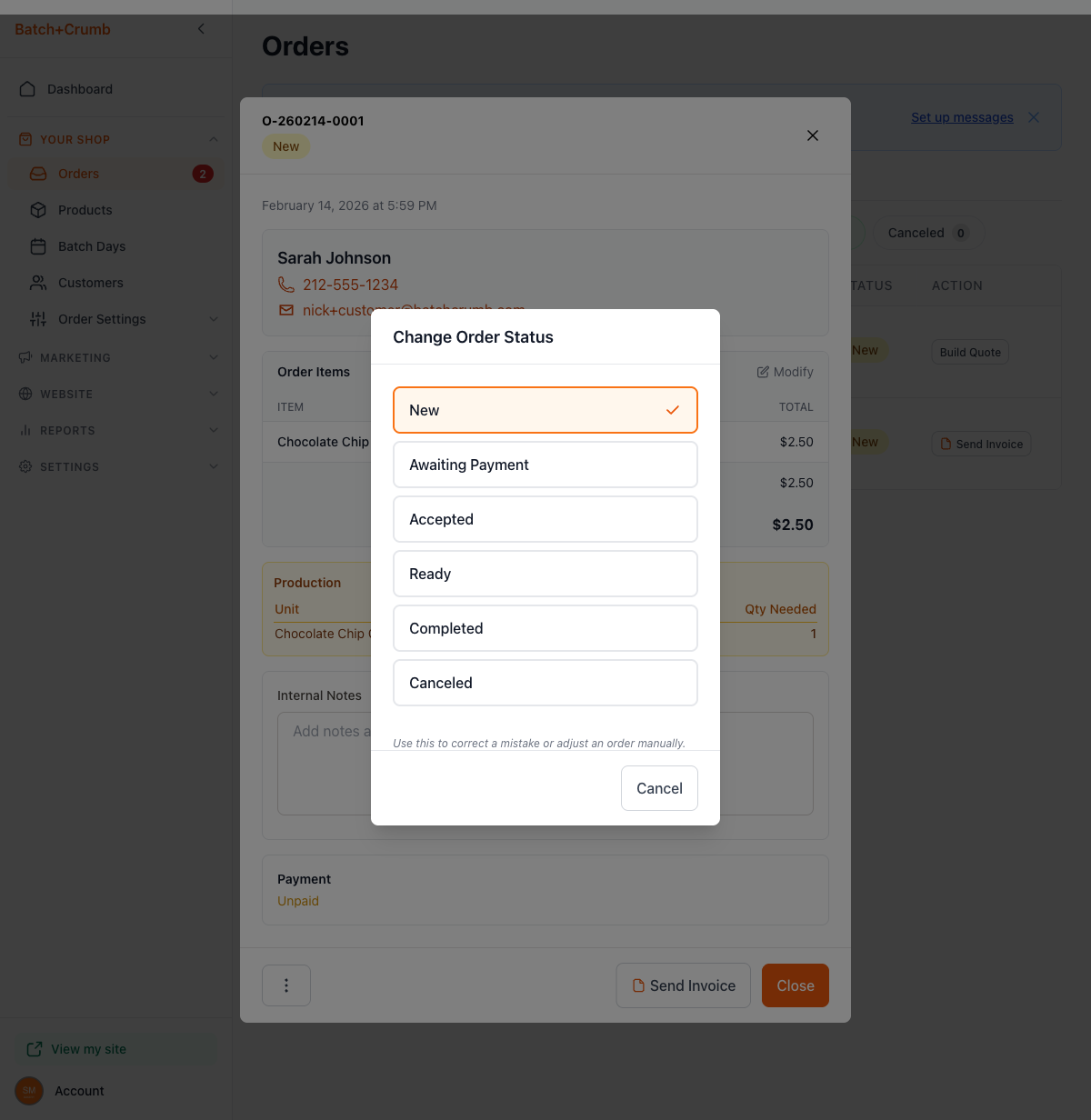1091x1120 pixels.
Task: Select the Awaiting Payment status option
Action: [545, 465]
